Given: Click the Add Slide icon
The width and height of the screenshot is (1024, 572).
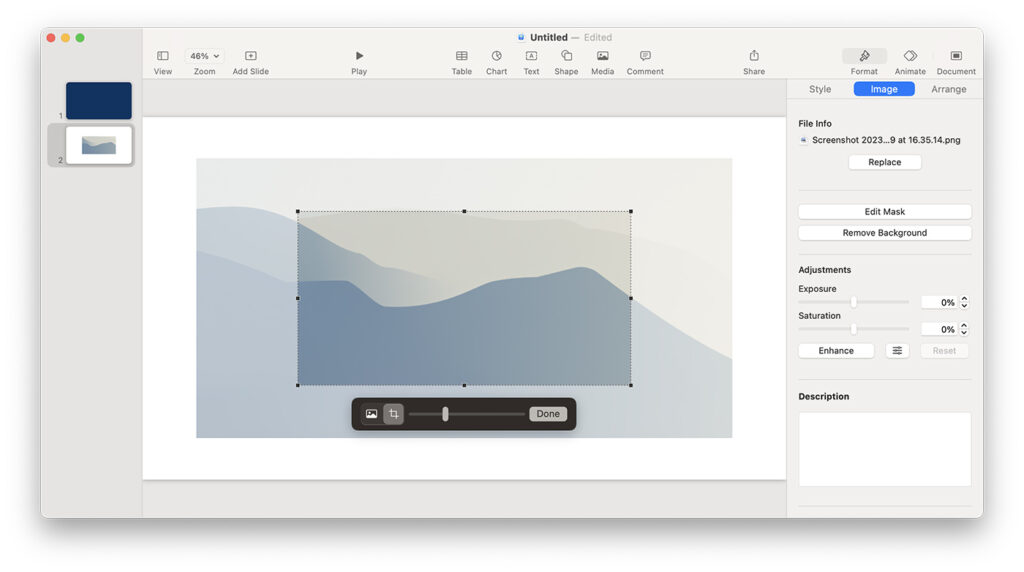Looking at the screenshot, I should pos(251,56).
